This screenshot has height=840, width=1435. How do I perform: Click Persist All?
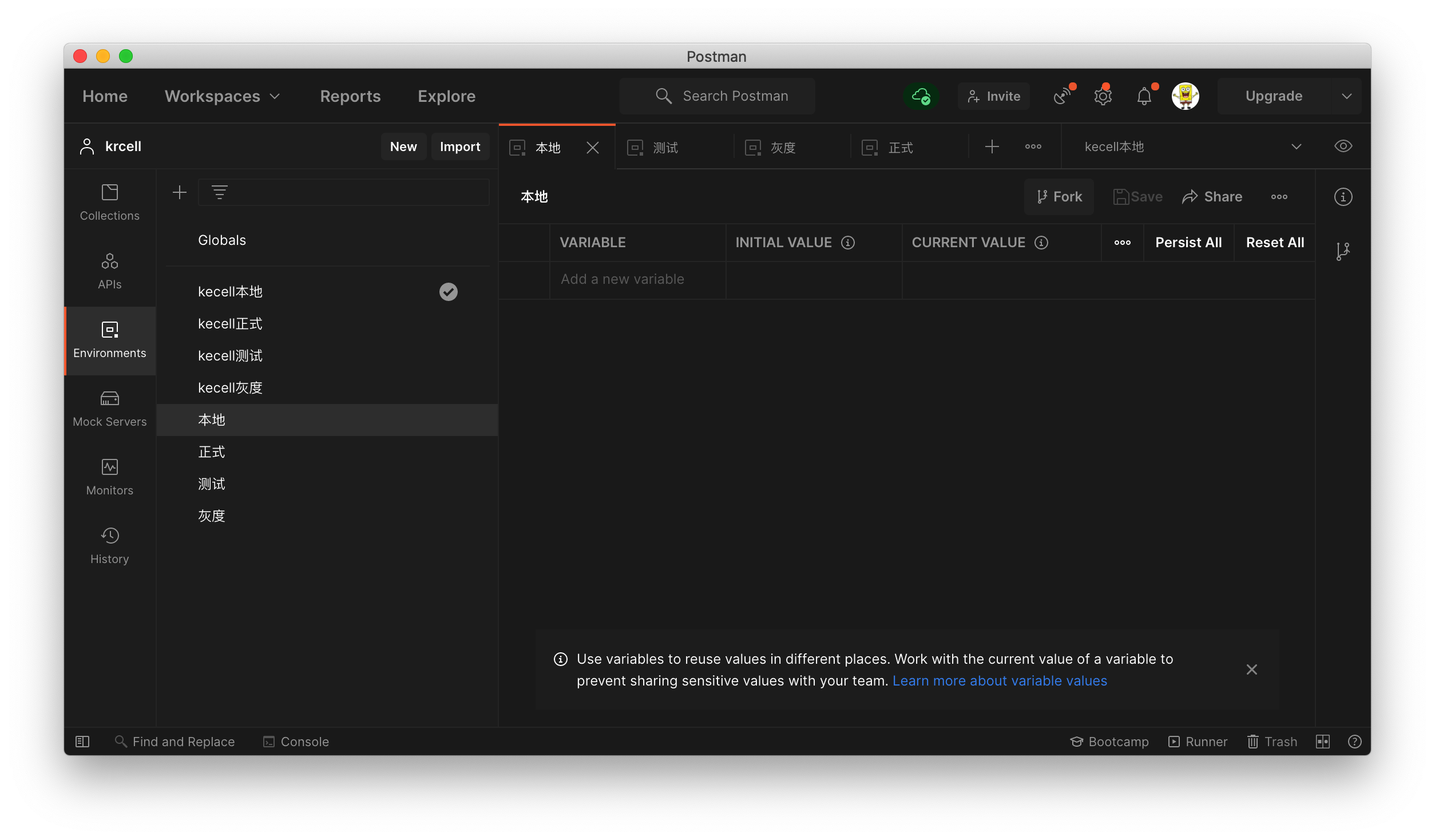pyautogui.click(x=1188, y=243)
